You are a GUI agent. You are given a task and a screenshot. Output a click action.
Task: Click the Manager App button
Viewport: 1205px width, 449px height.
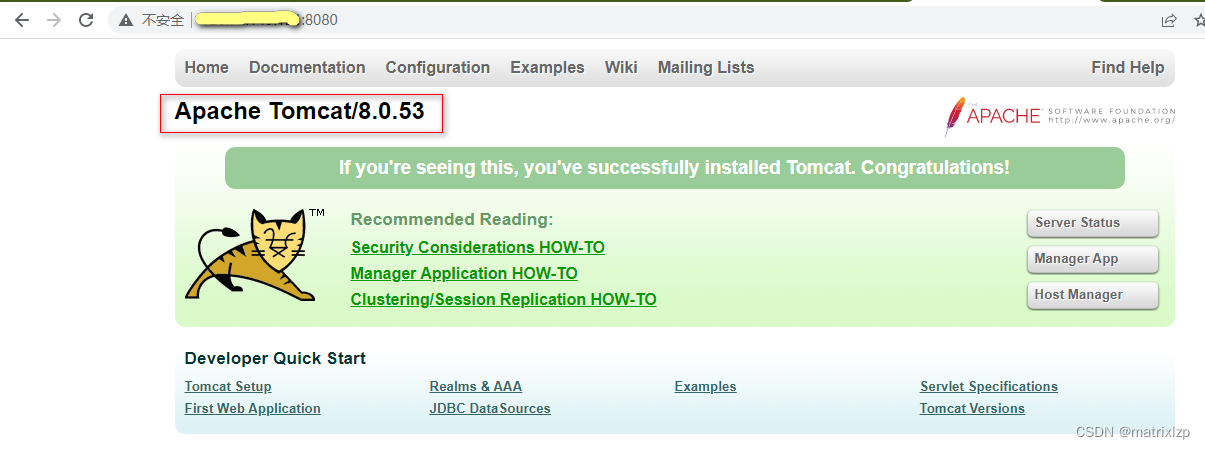pyautogui.click(x=1092, y=259)
